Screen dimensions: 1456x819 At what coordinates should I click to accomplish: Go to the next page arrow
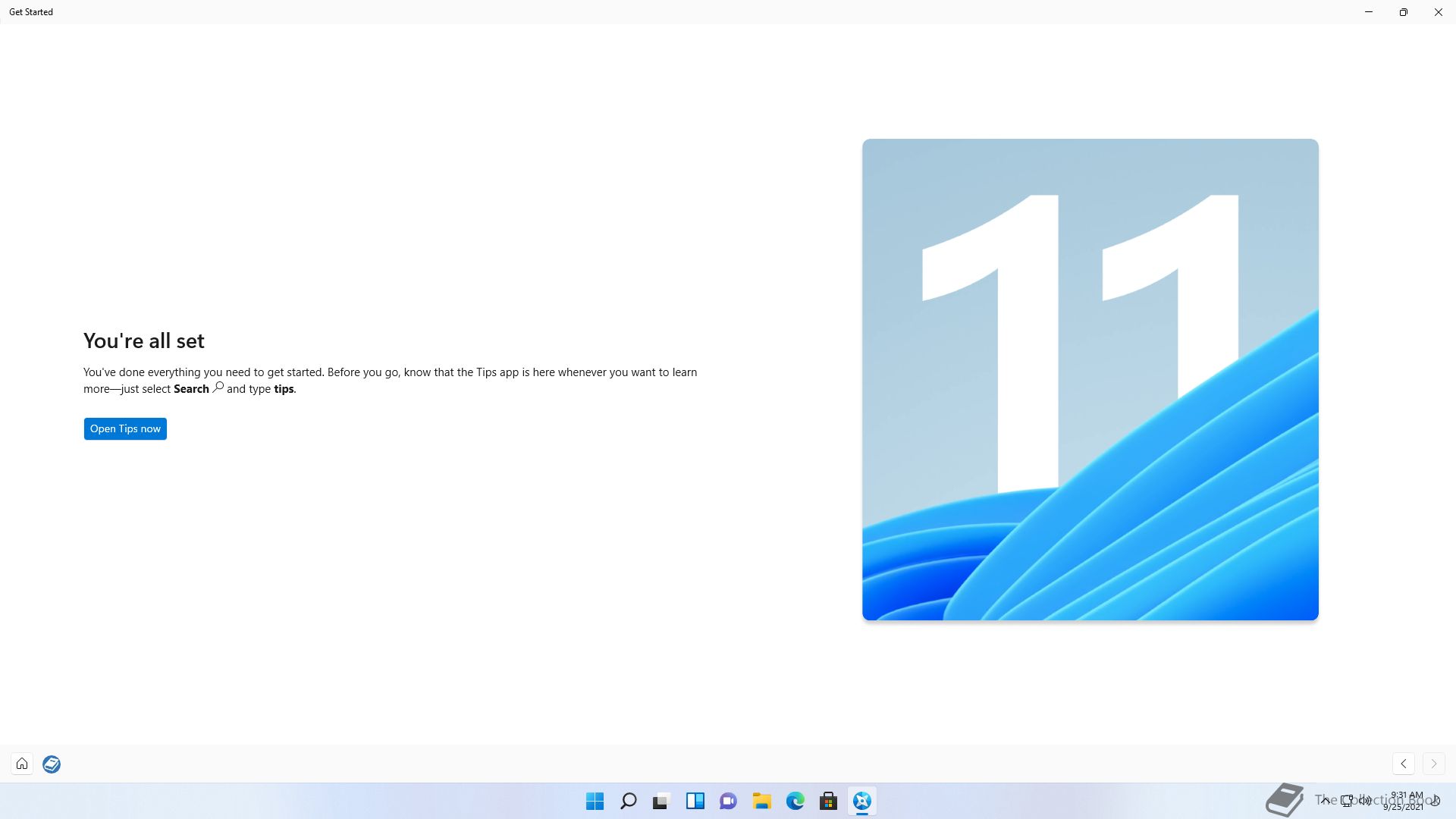click(x=1433, y=764)
